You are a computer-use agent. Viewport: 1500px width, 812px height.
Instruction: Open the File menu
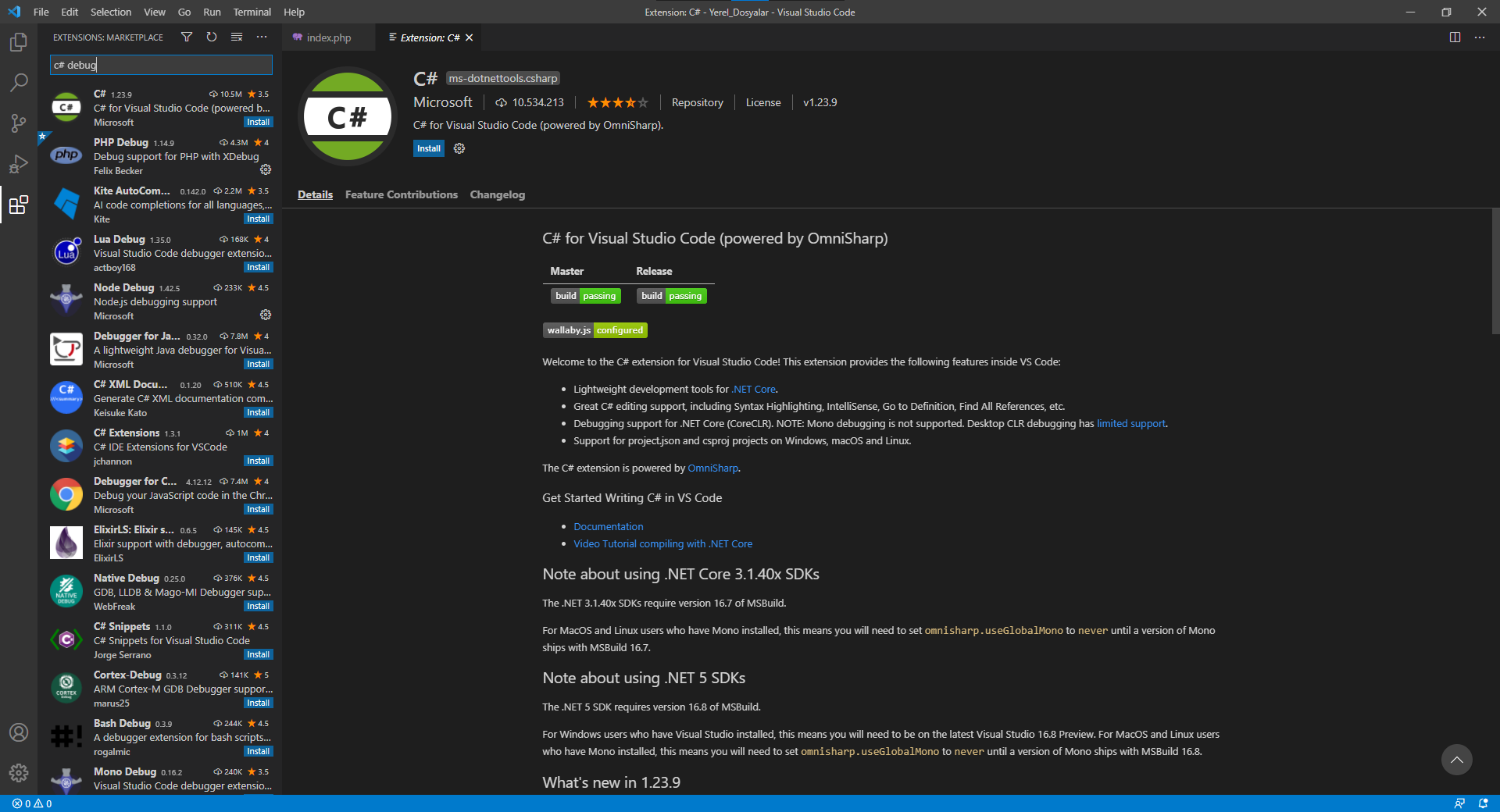[41, 12]
